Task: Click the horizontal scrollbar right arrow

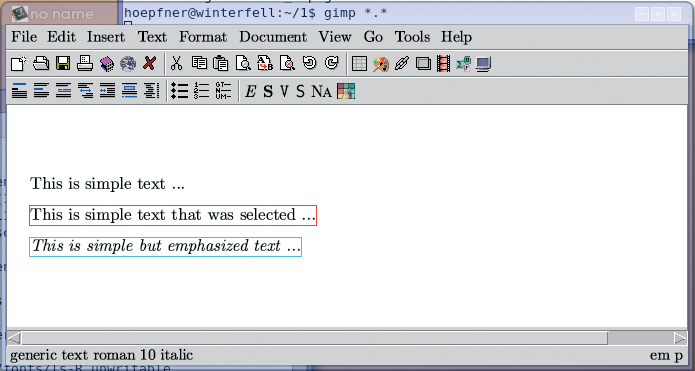Action: pyautogui.click(x=680, y=339)
